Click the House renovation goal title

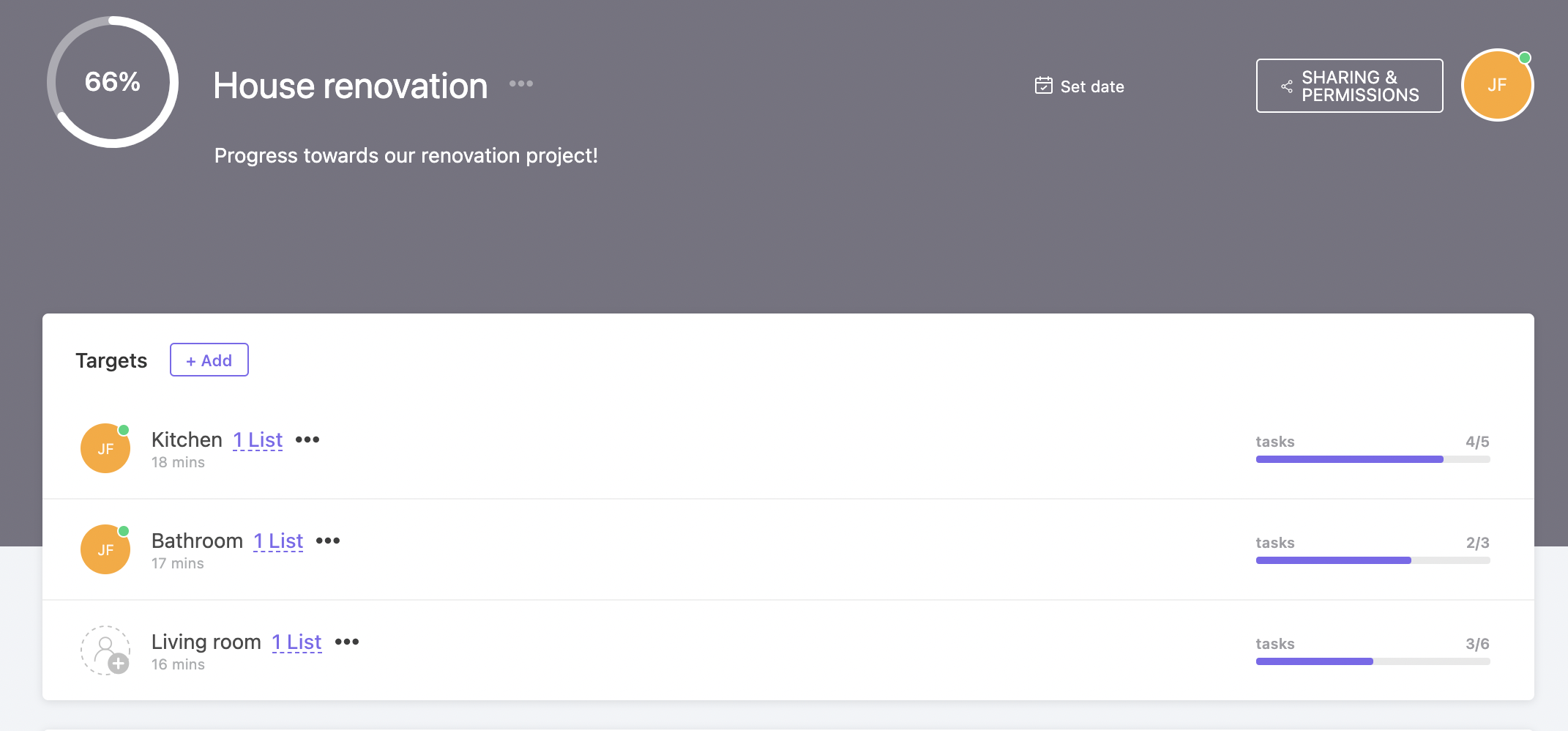coord(351,86)
